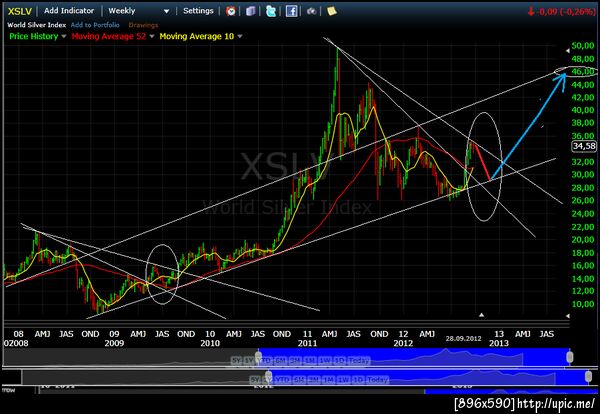Select the 3M range in upper range bar
The image size is (600, 414).
[295, 360]
